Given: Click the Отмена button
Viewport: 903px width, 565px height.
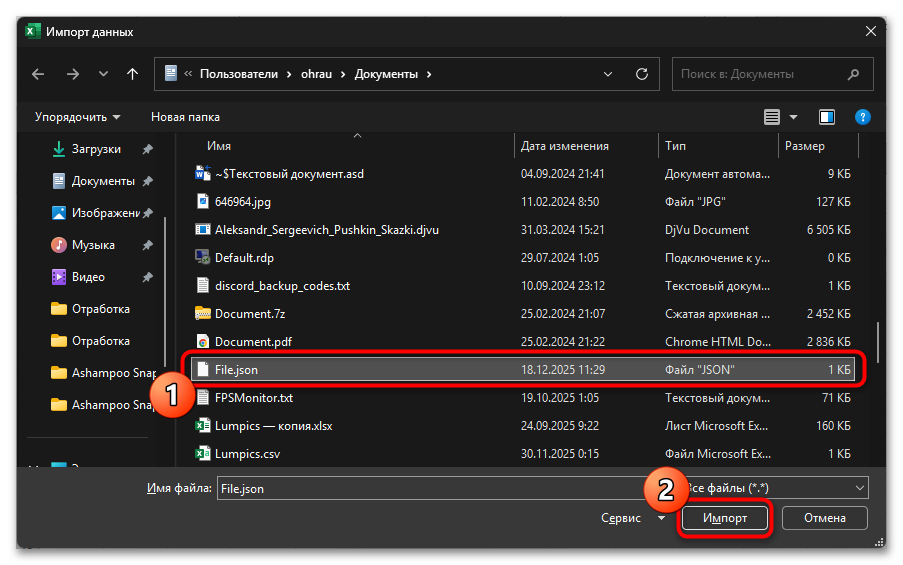Looking at the screenshot, I should point(824,518).
